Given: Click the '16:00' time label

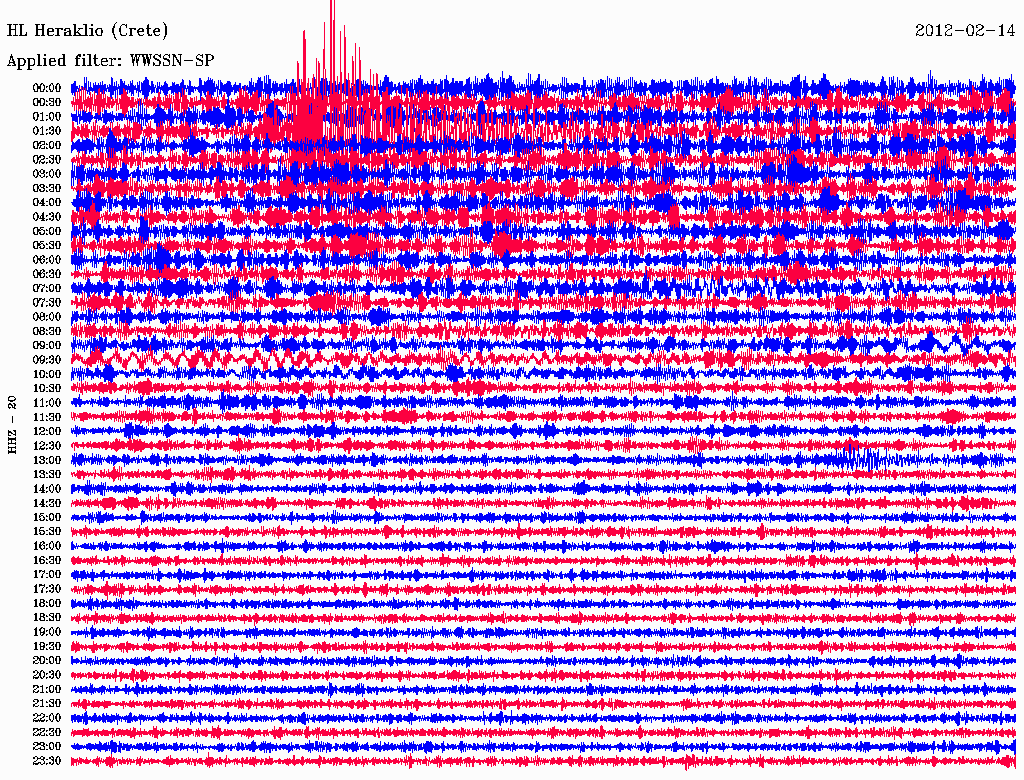Looking at the screenshot, I should click(47, 547).
